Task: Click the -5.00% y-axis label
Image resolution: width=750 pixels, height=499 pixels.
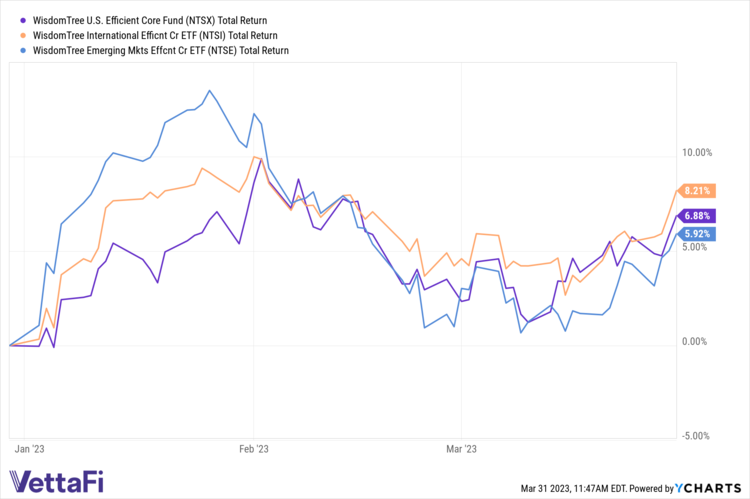Action: click(x=696, y=436)
